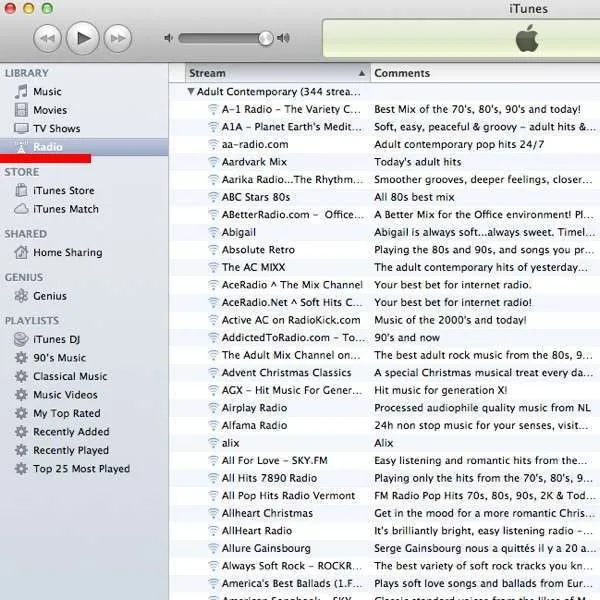Sort by the Stream column header
This screenshot has height=600, width=600.
point(278,73)
